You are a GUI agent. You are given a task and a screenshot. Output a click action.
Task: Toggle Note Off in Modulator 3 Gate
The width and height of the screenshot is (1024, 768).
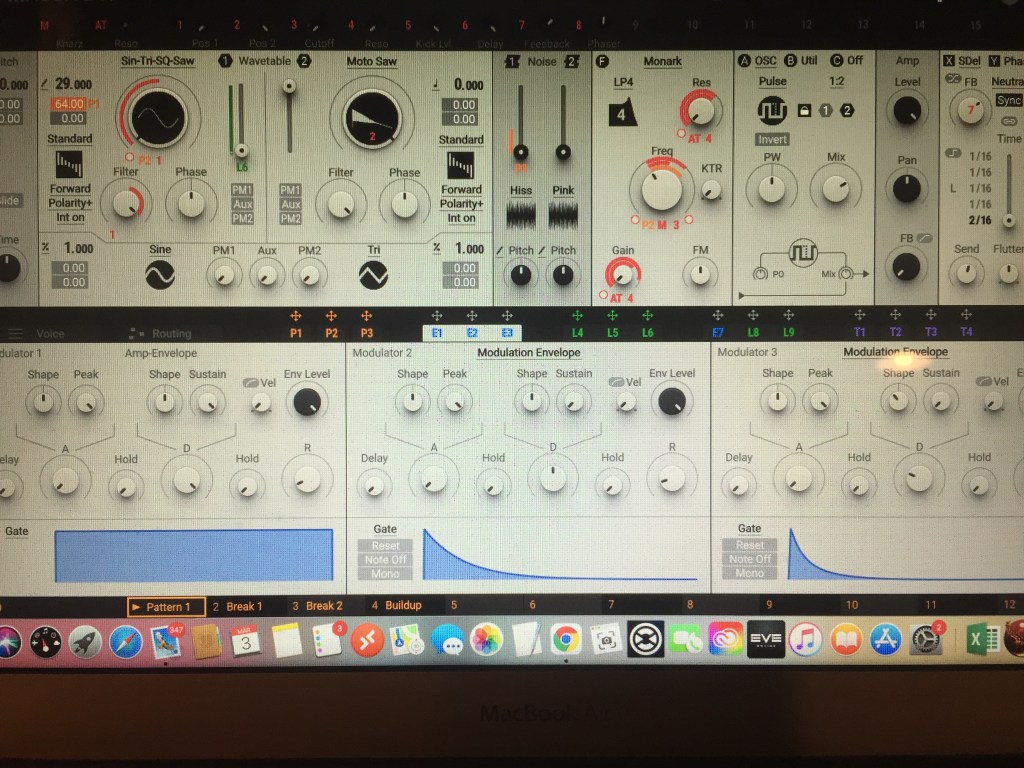pos(749,560)
